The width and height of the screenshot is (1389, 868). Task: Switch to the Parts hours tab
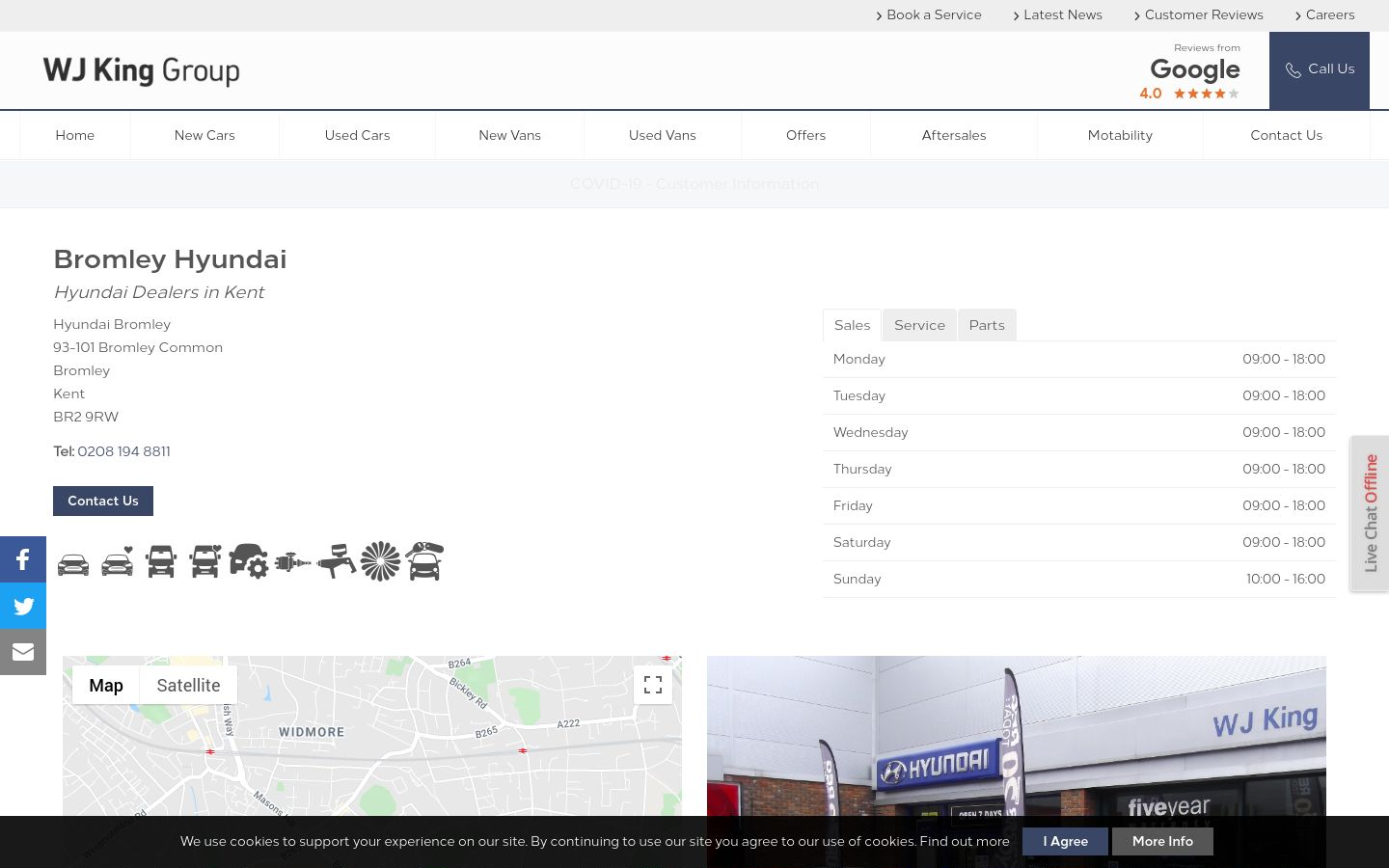coord(987,325)
